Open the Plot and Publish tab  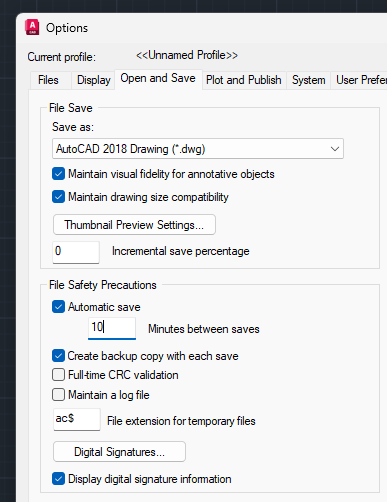click(244, 80)
